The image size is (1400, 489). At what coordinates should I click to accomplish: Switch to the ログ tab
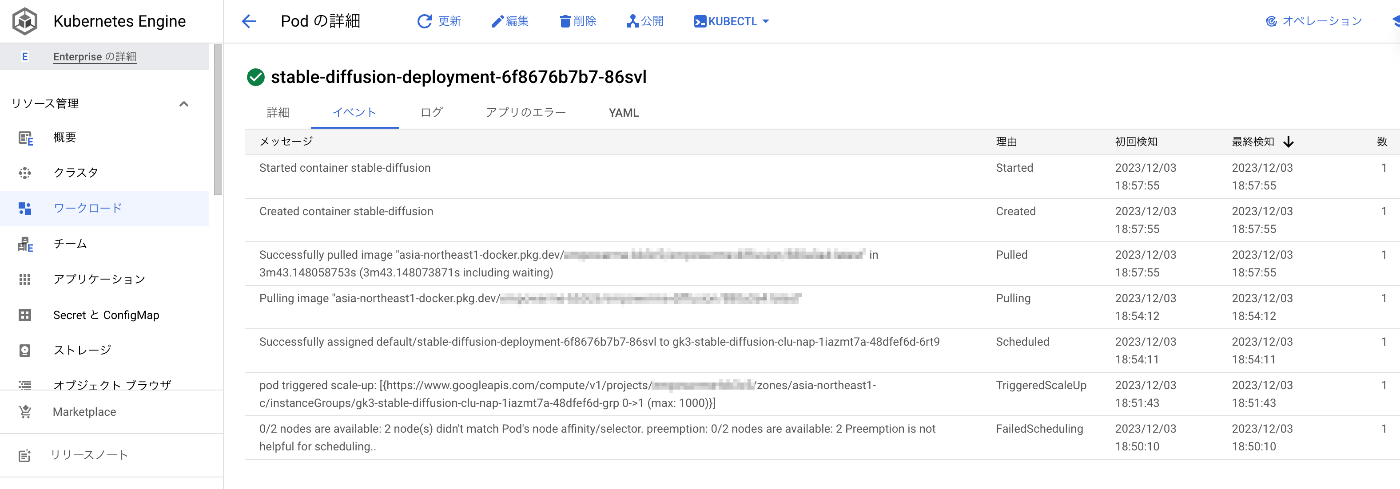pos(432,112)
